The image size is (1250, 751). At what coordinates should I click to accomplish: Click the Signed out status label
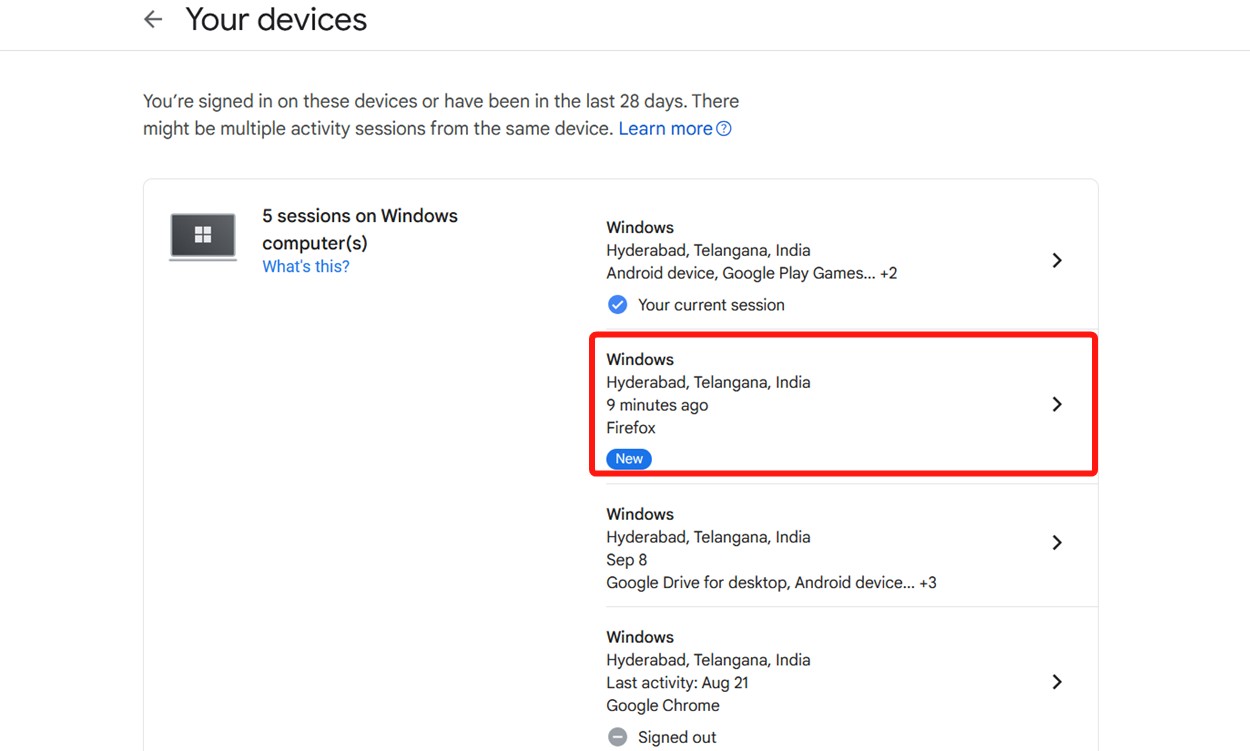(677, 736)
